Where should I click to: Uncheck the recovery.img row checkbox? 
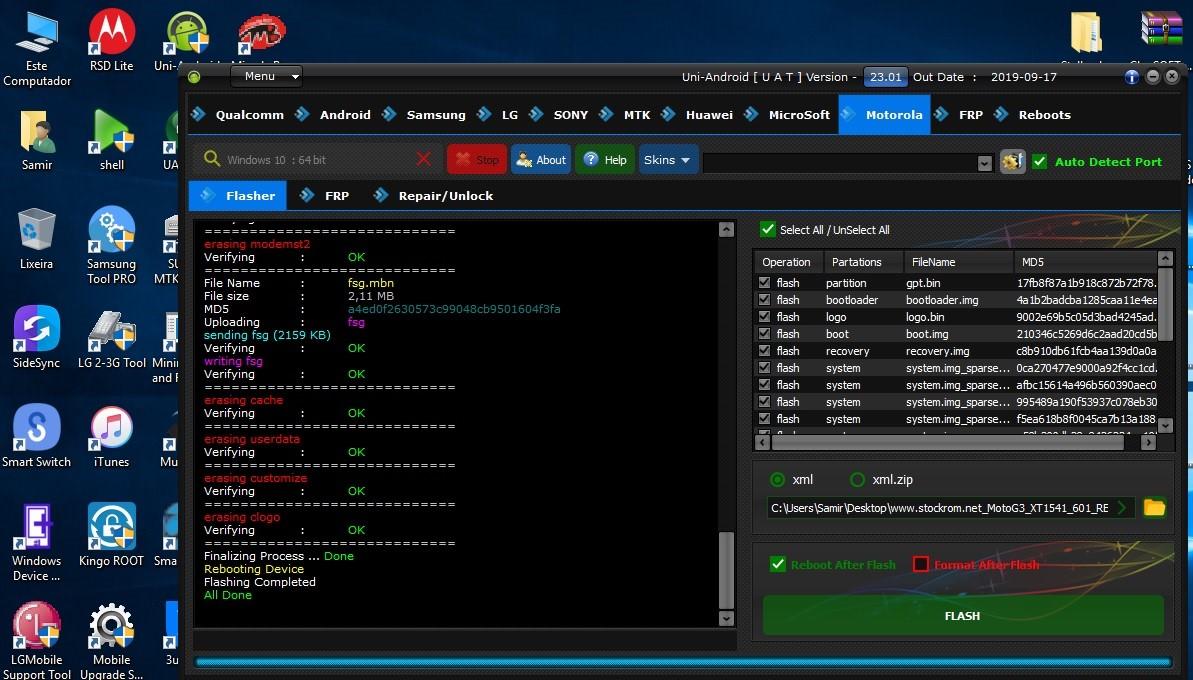(765, 351)
